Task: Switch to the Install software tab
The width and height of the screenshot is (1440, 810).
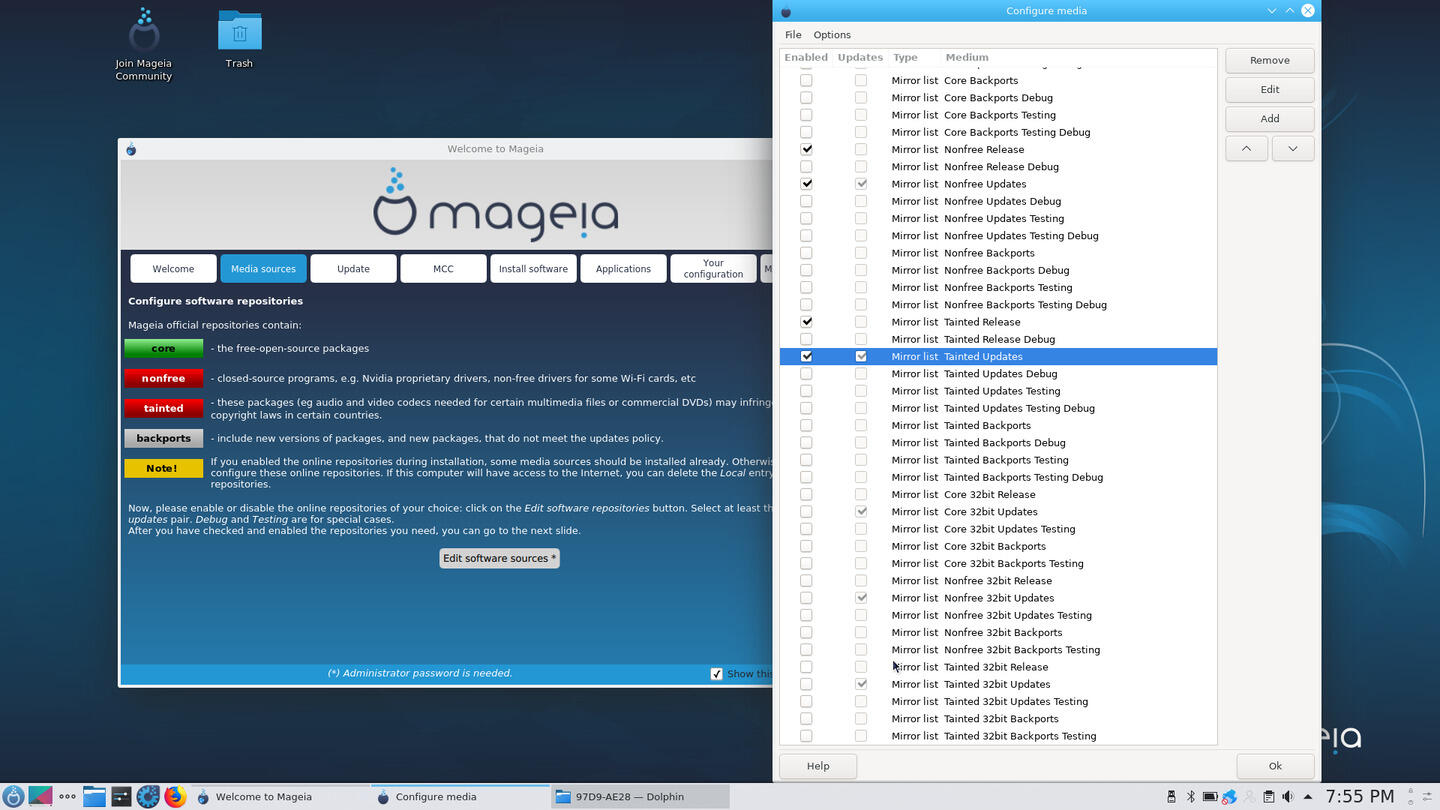Action: coord(533,269)
